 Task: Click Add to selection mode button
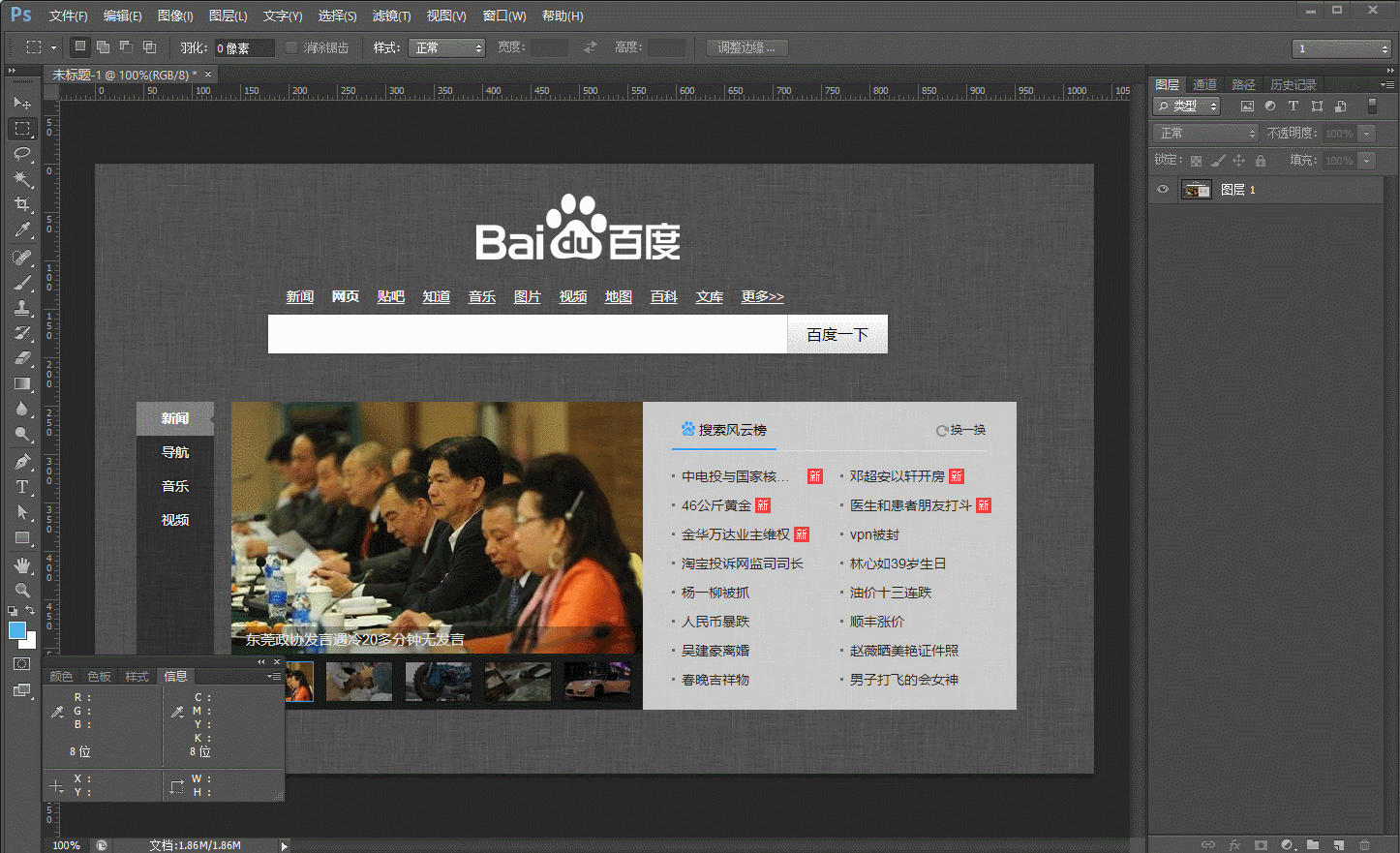103,46
